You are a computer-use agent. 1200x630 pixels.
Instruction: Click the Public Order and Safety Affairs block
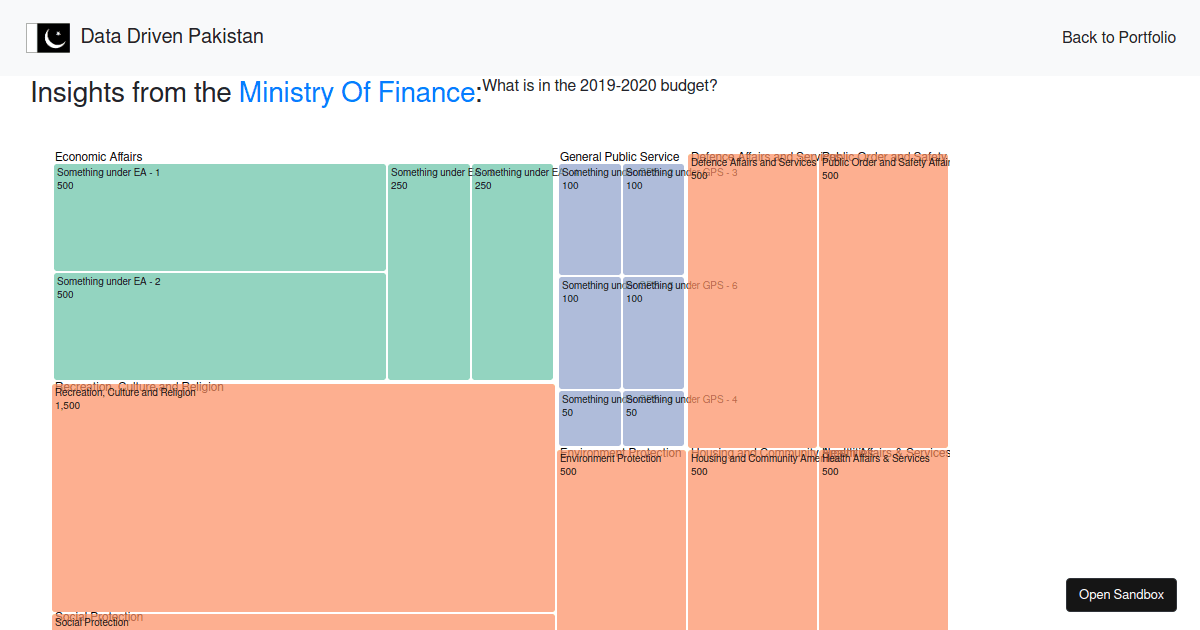coord(884,300)
